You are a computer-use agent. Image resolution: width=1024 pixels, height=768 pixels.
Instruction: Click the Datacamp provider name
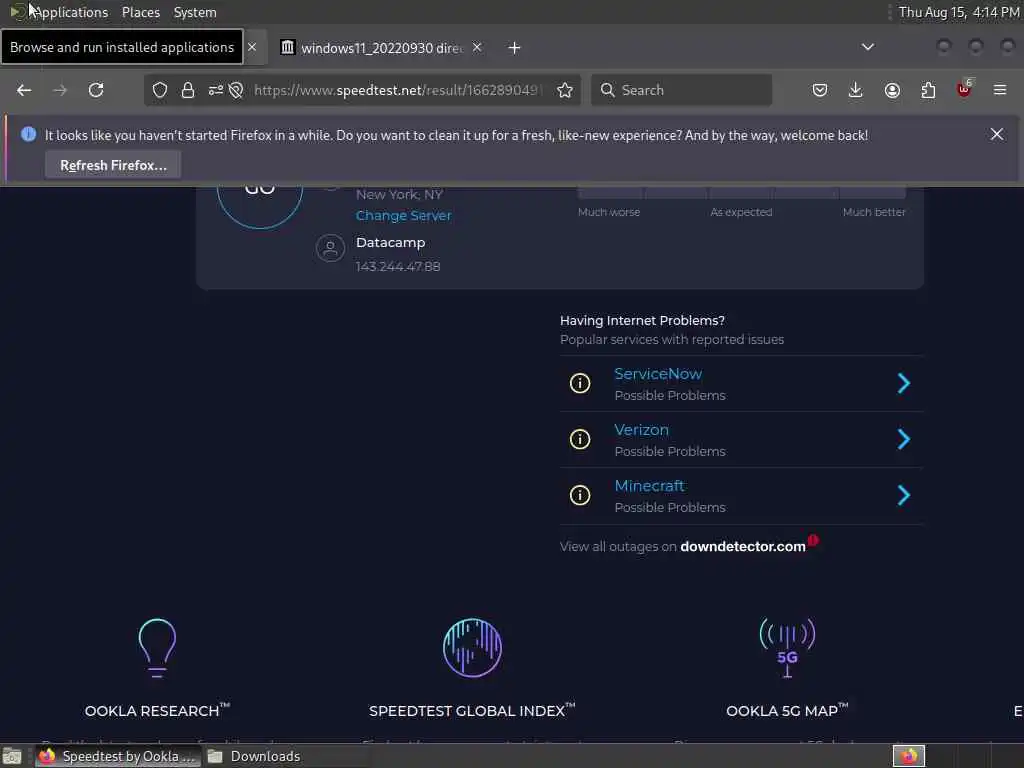click(x=391, y=242)
